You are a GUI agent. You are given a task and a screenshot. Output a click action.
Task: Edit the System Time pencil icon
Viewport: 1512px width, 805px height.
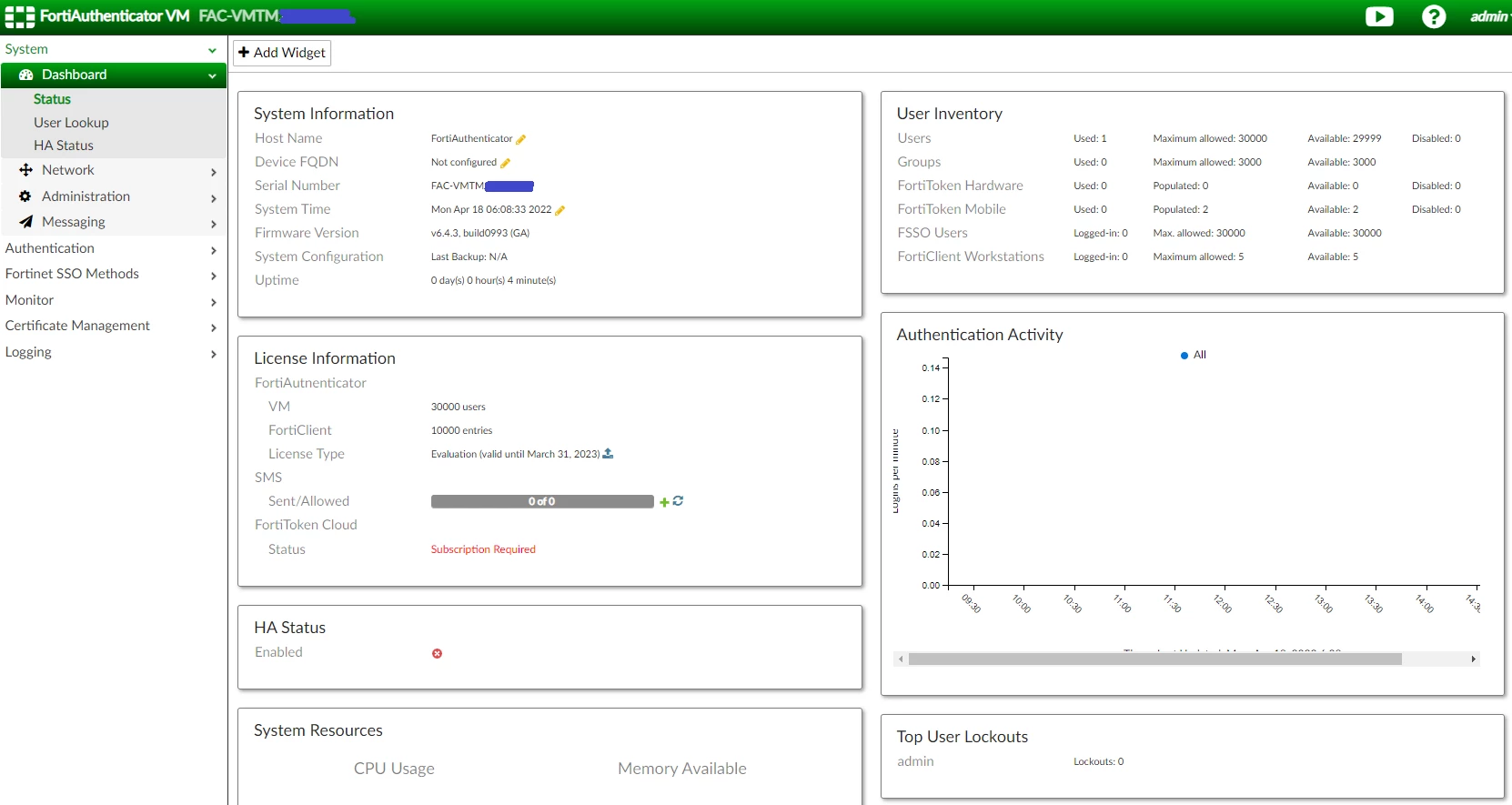click(560, 210)
